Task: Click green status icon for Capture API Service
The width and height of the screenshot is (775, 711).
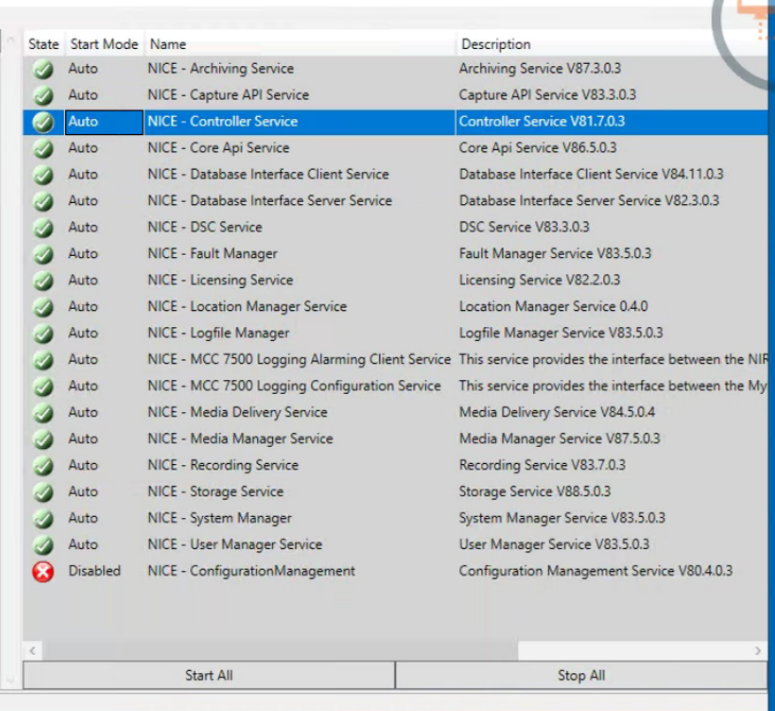Action: click(x=43, y=95)
